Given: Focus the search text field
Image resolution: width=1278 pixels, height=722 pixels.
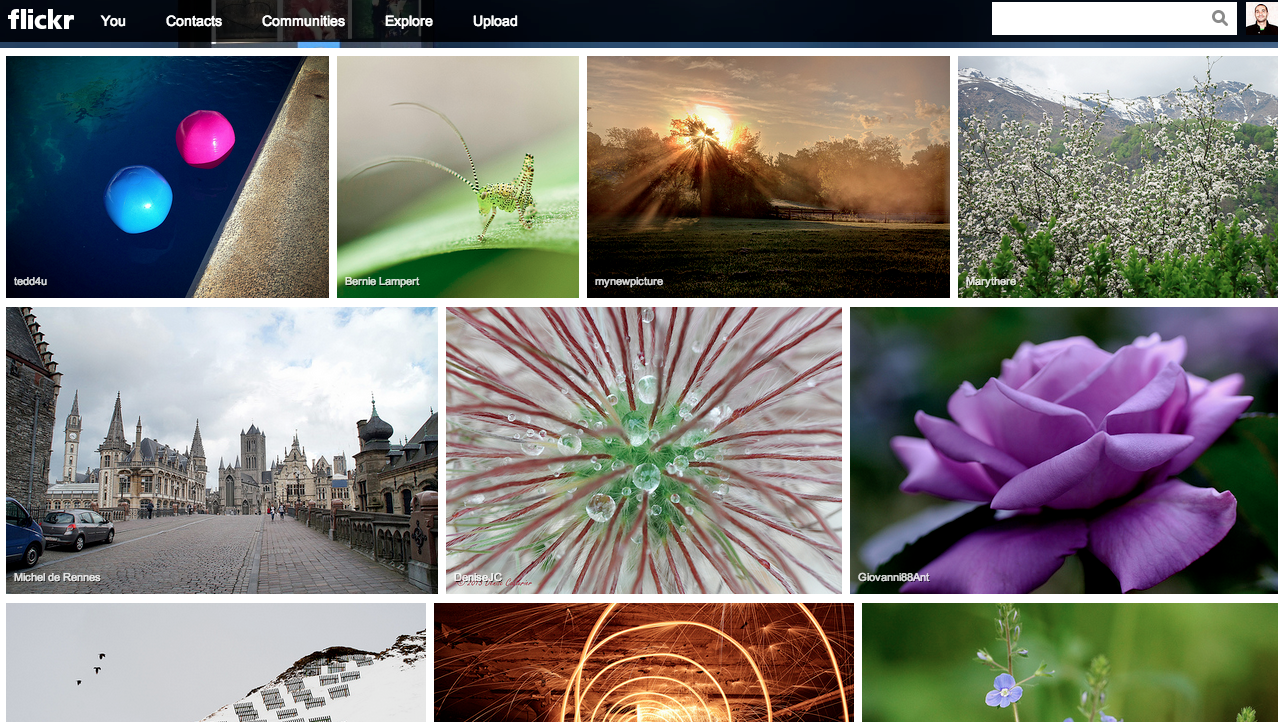Looking at the screenshot, I should click(x=1100, y=18).
